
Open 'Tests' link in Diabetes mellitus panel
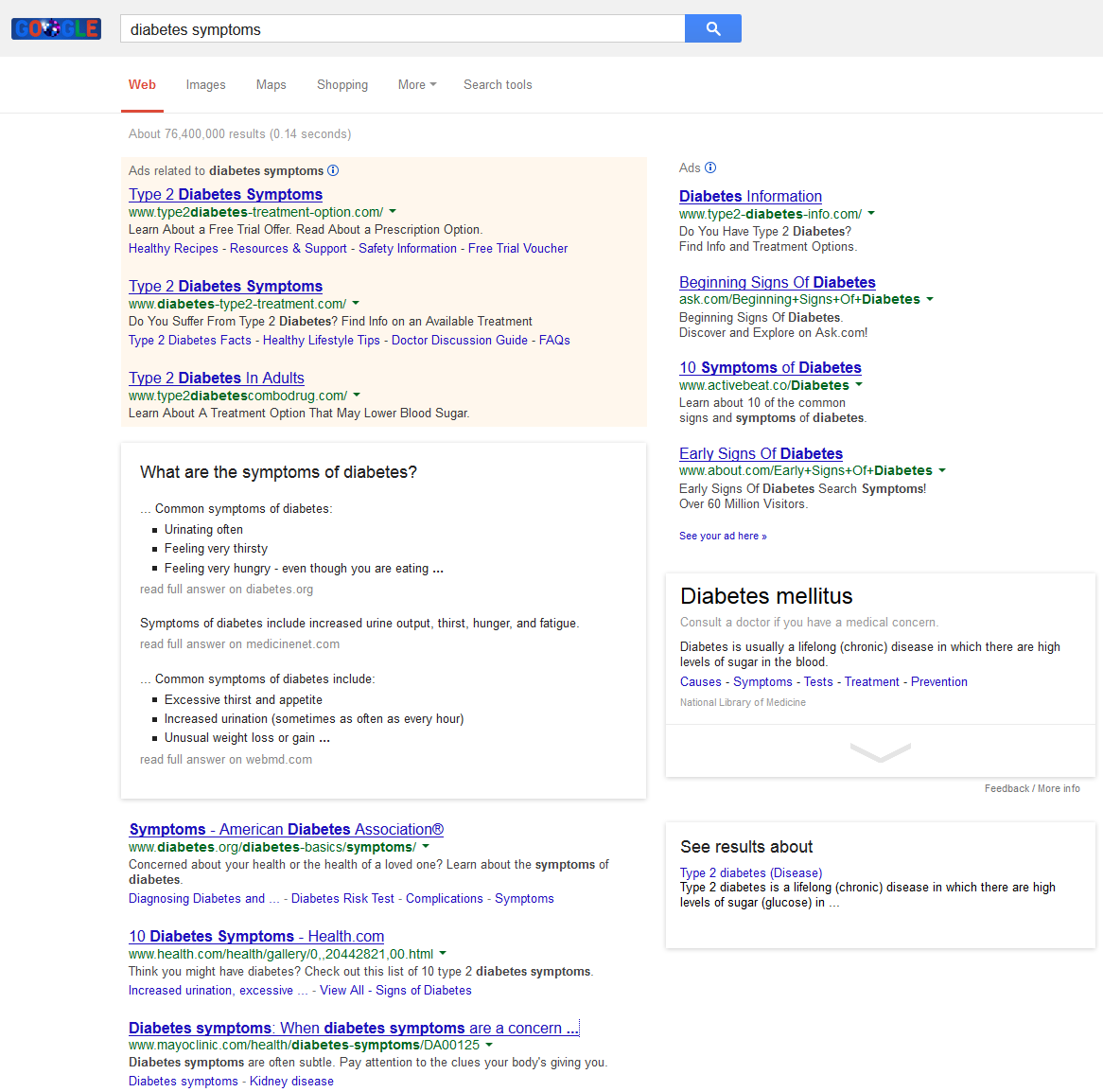point(818,682)
